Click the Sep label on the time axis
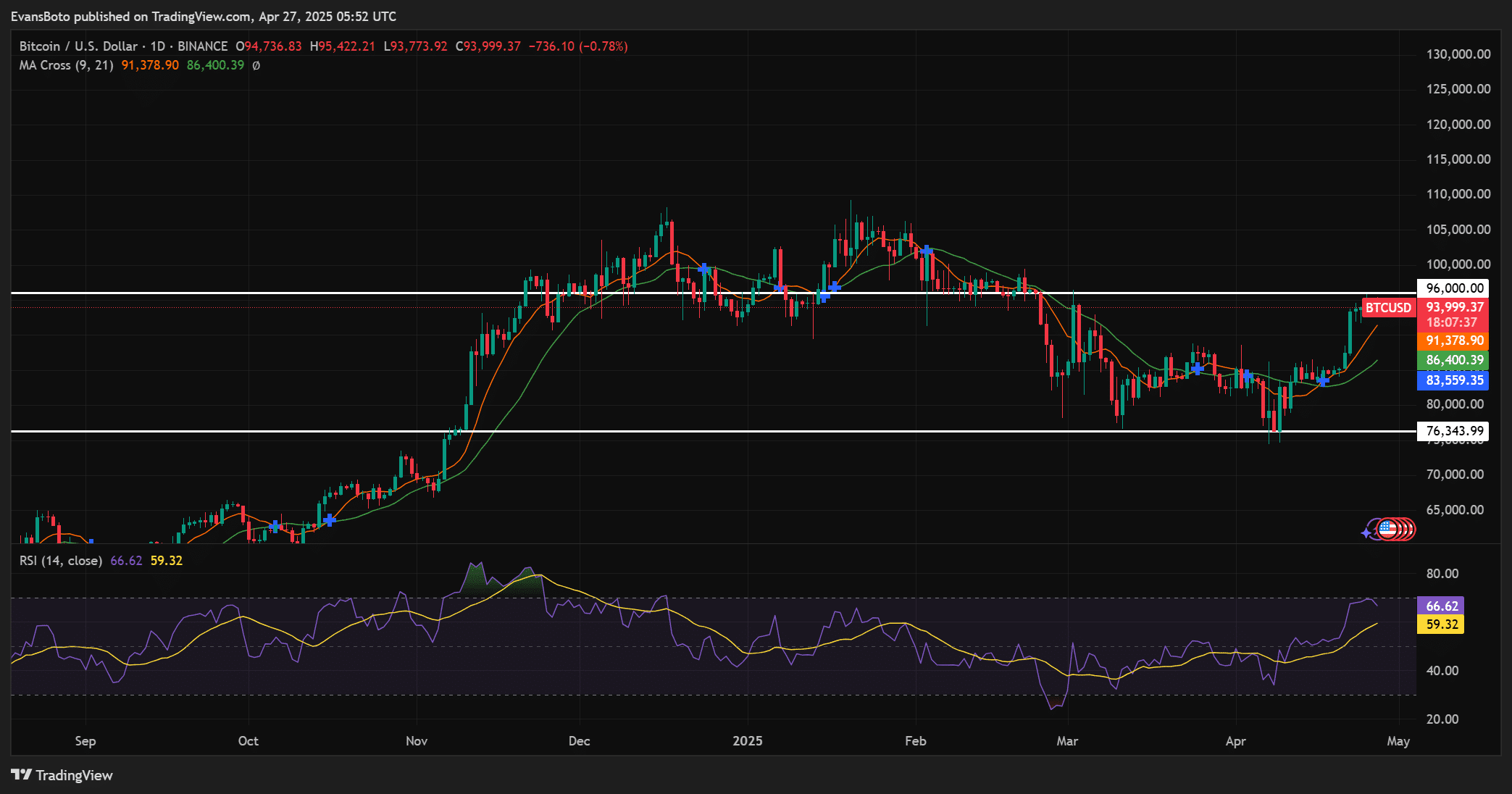Screen dimensions: 1512x794 [85, 741]
